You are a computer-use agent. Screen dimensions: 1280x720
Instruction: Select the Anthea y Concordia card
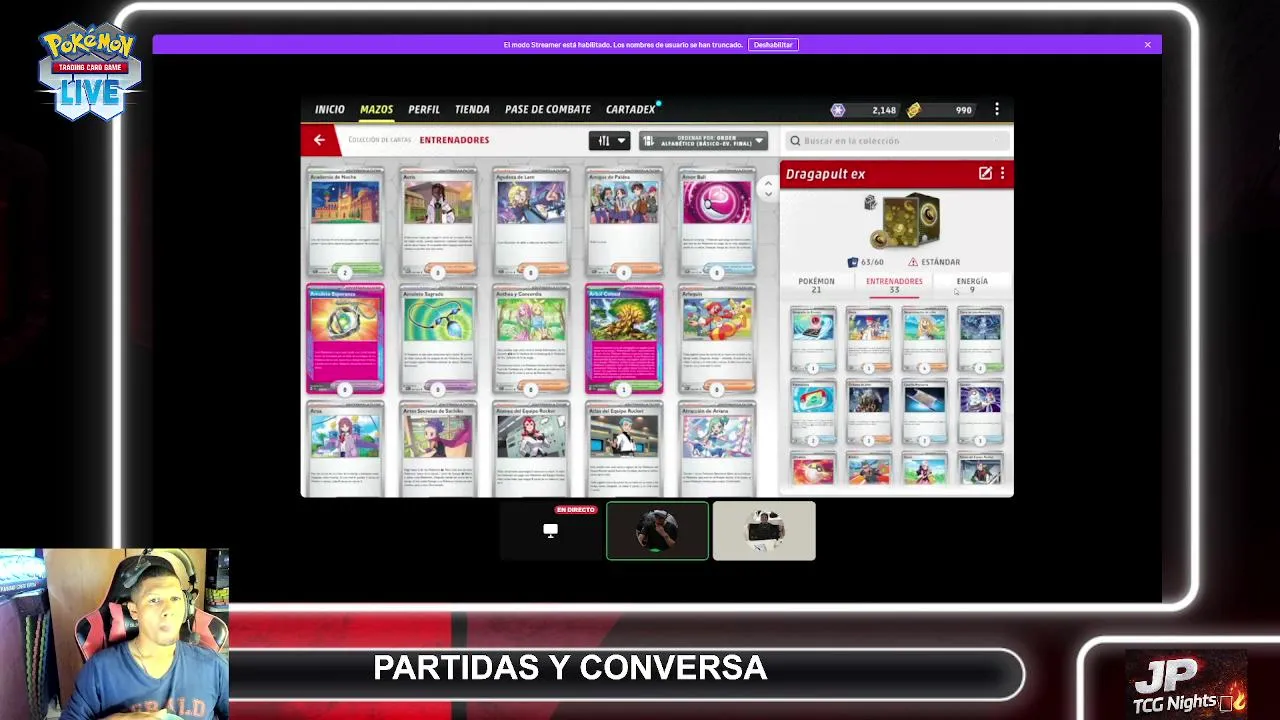531,339
